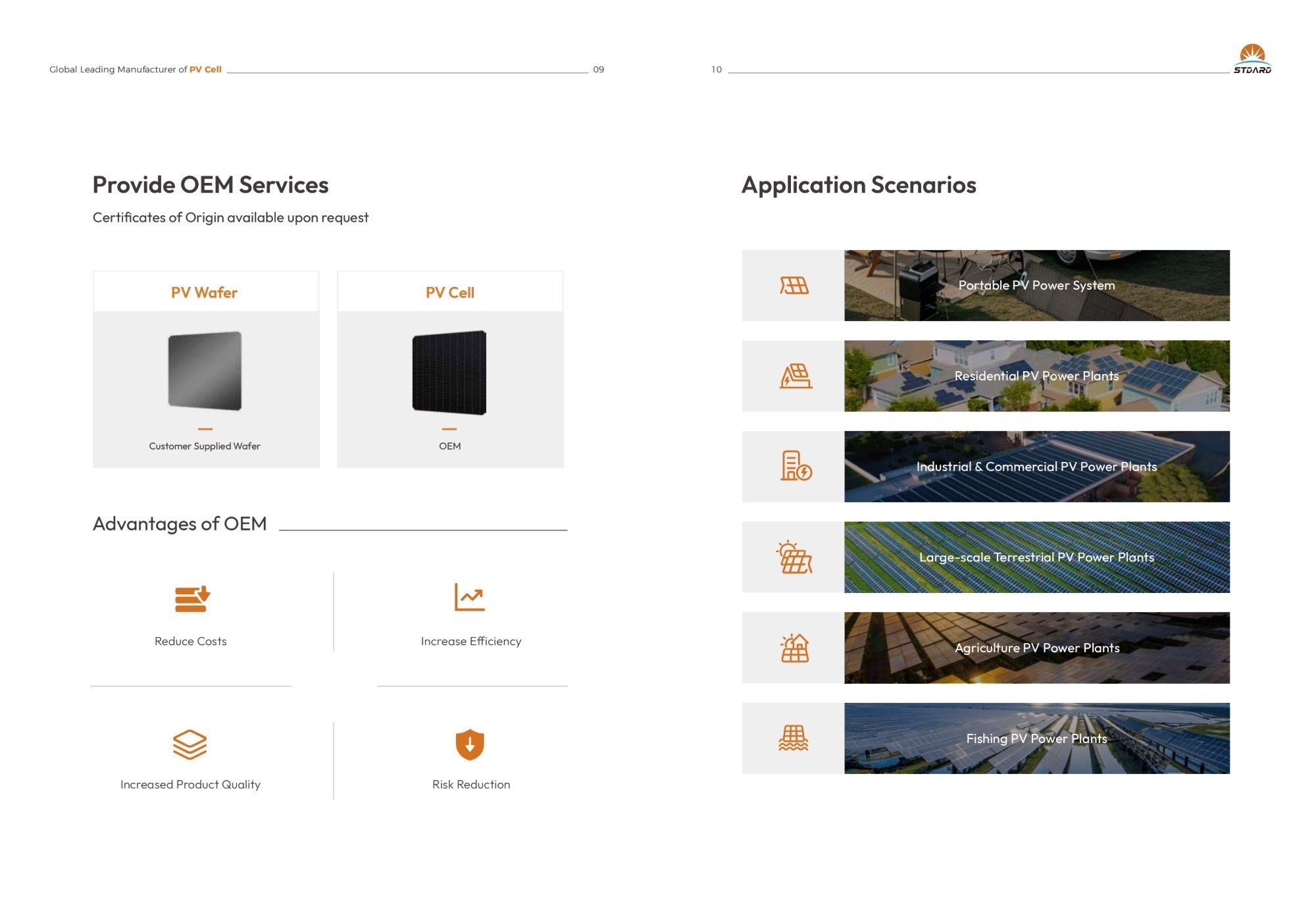Open the Residential PV Power Plants photo
The image size is (1316, 899).
(x=1037, y=376)
